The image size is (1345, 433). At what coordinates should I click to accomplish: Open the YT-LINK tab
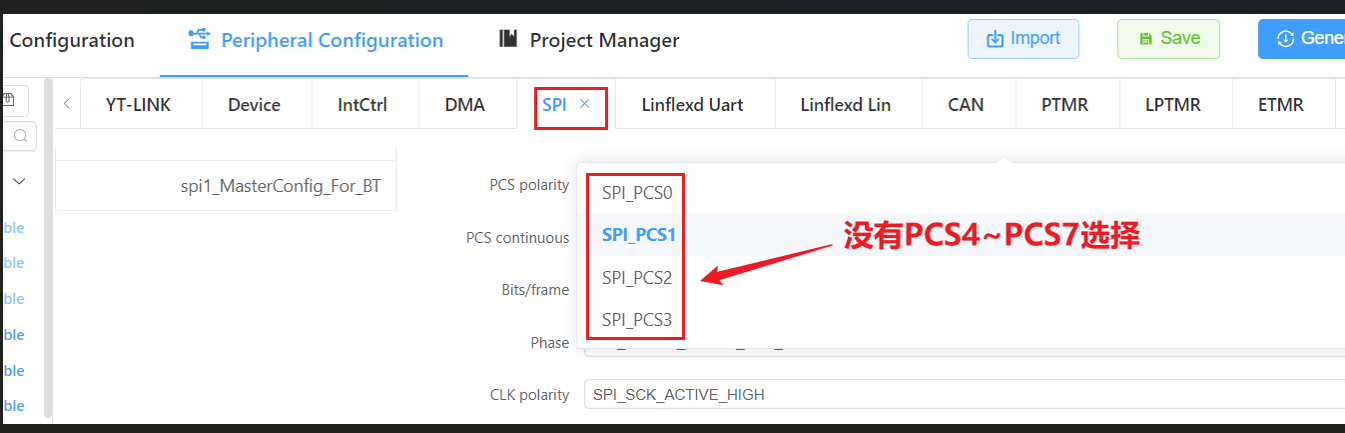(x=139, y=105)
